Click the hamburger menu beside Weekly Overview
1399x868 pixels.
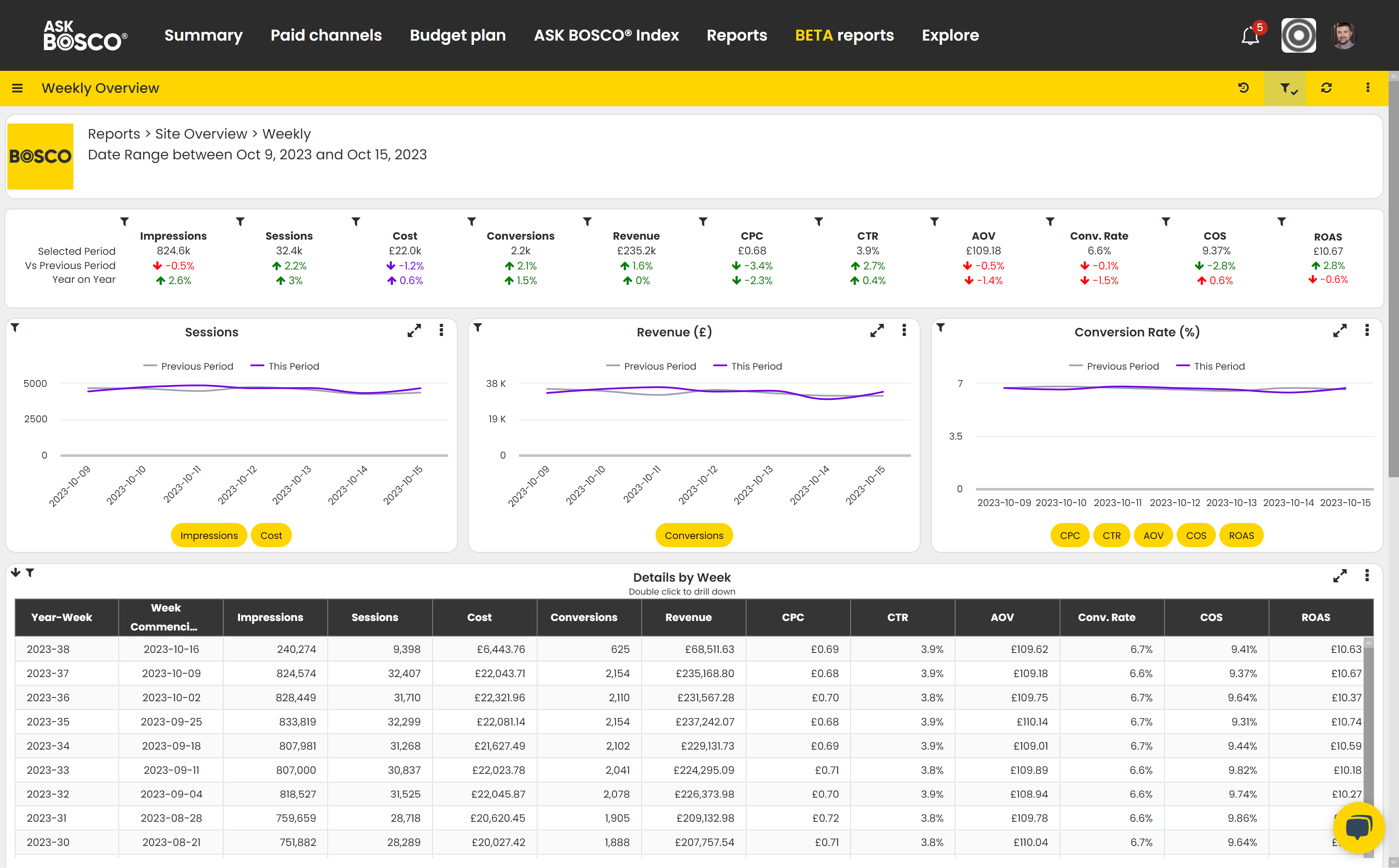point(17,89)
